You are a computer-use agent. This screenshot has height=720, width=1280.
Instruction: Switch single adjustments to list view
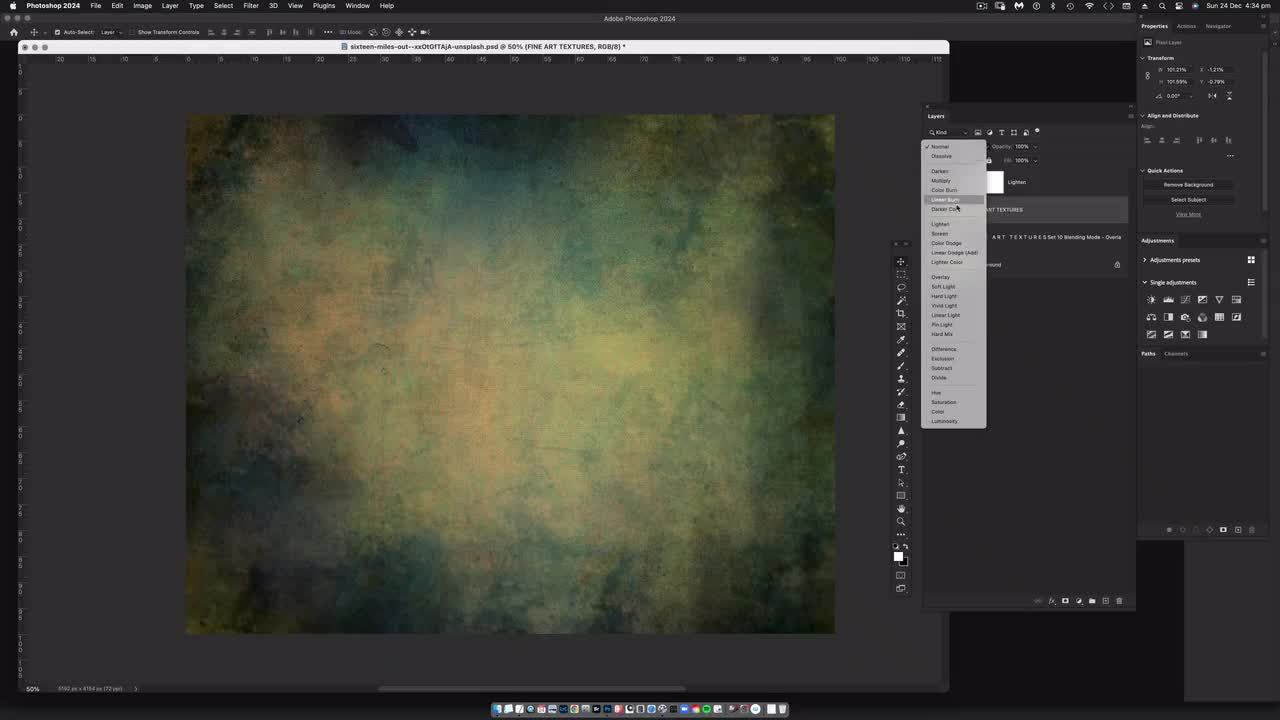(x=1251, y=282)
